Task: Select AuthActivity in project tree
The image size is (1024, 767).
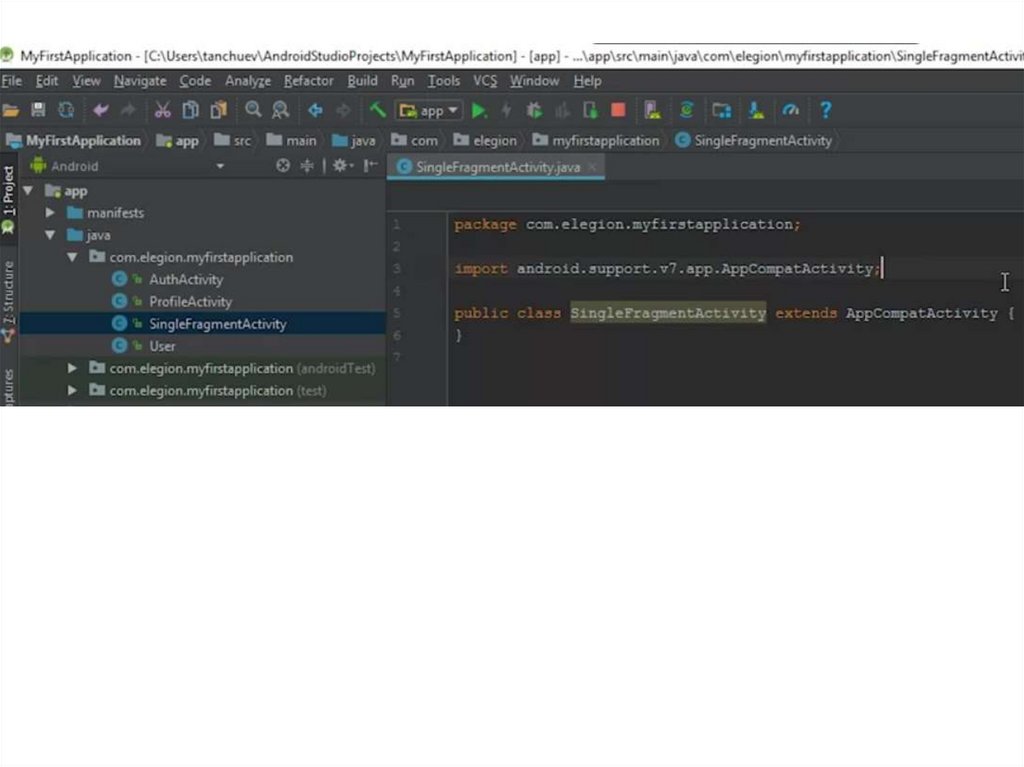Action: (185, 280)
